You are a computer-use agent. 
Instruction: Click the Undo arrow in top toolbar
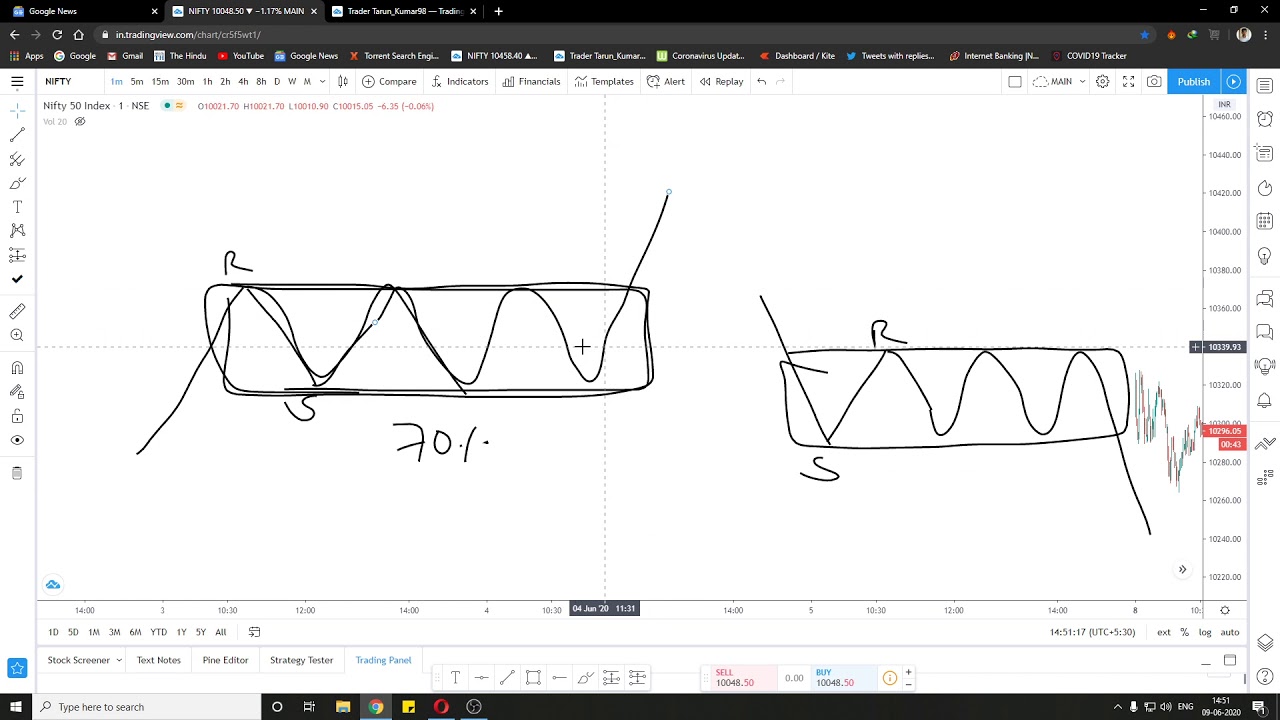click(761, 81)
